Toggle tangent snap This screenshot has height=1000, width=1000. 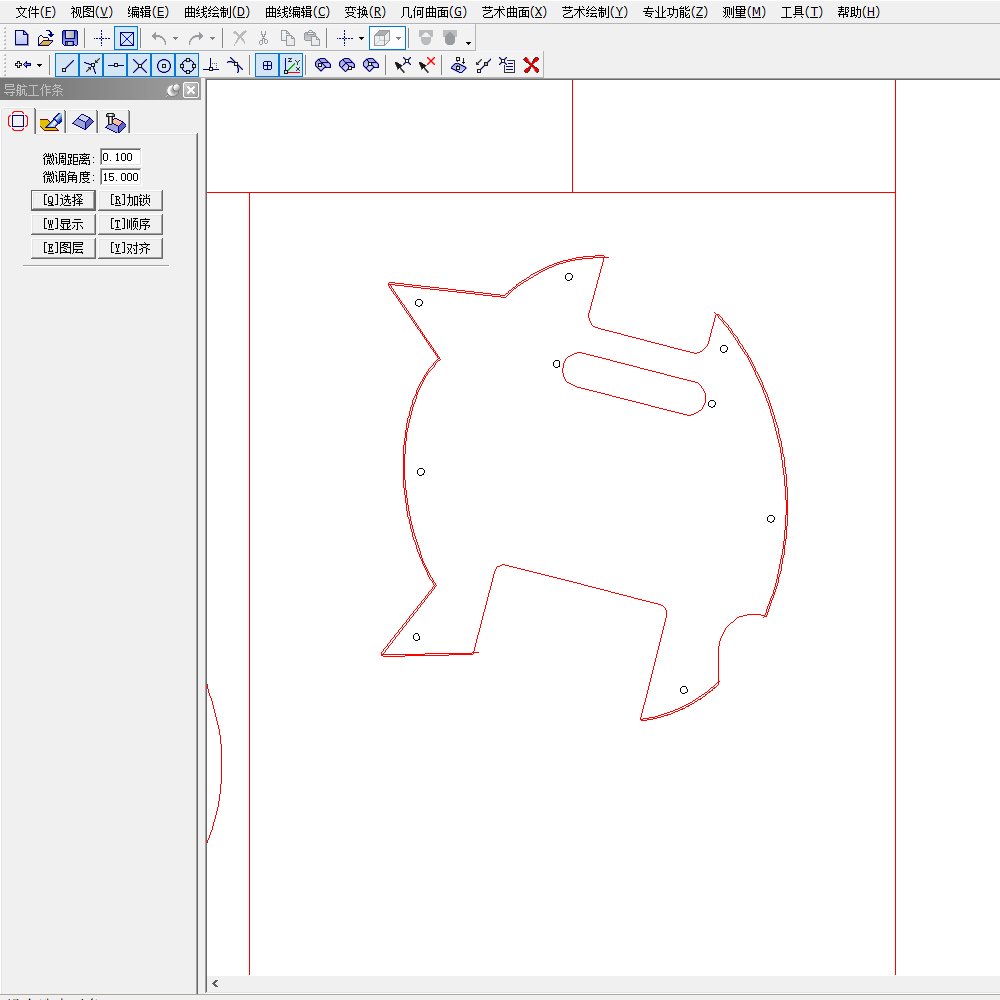(235, 65)
